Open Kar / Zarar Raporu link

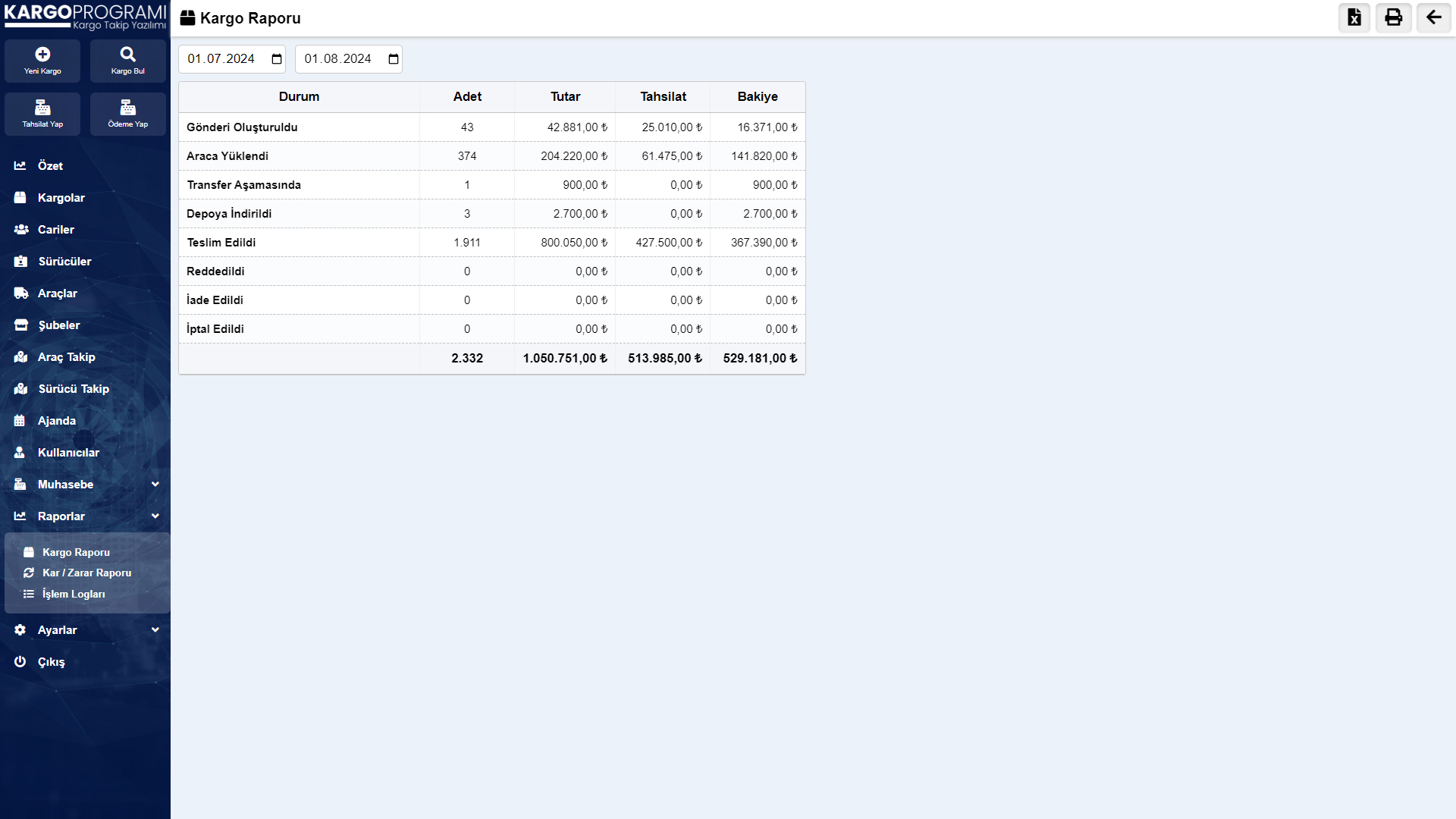pyautogui.click(x=87, y=573)
